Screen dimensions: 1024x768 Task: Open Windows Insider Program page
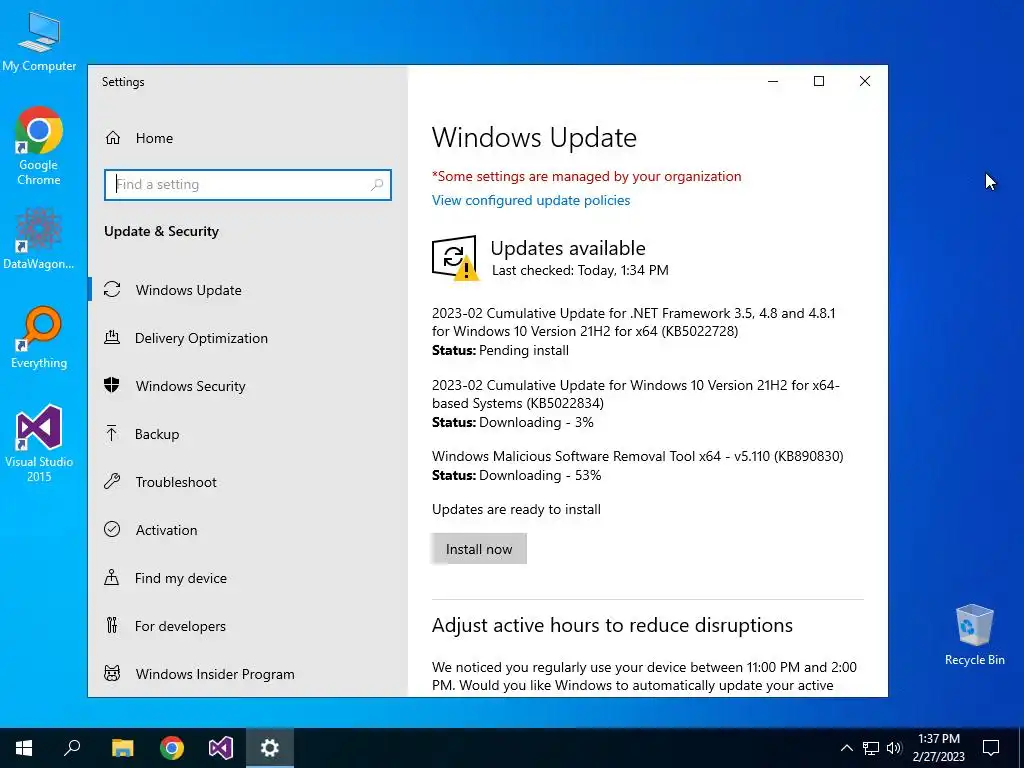pos(248,674)
